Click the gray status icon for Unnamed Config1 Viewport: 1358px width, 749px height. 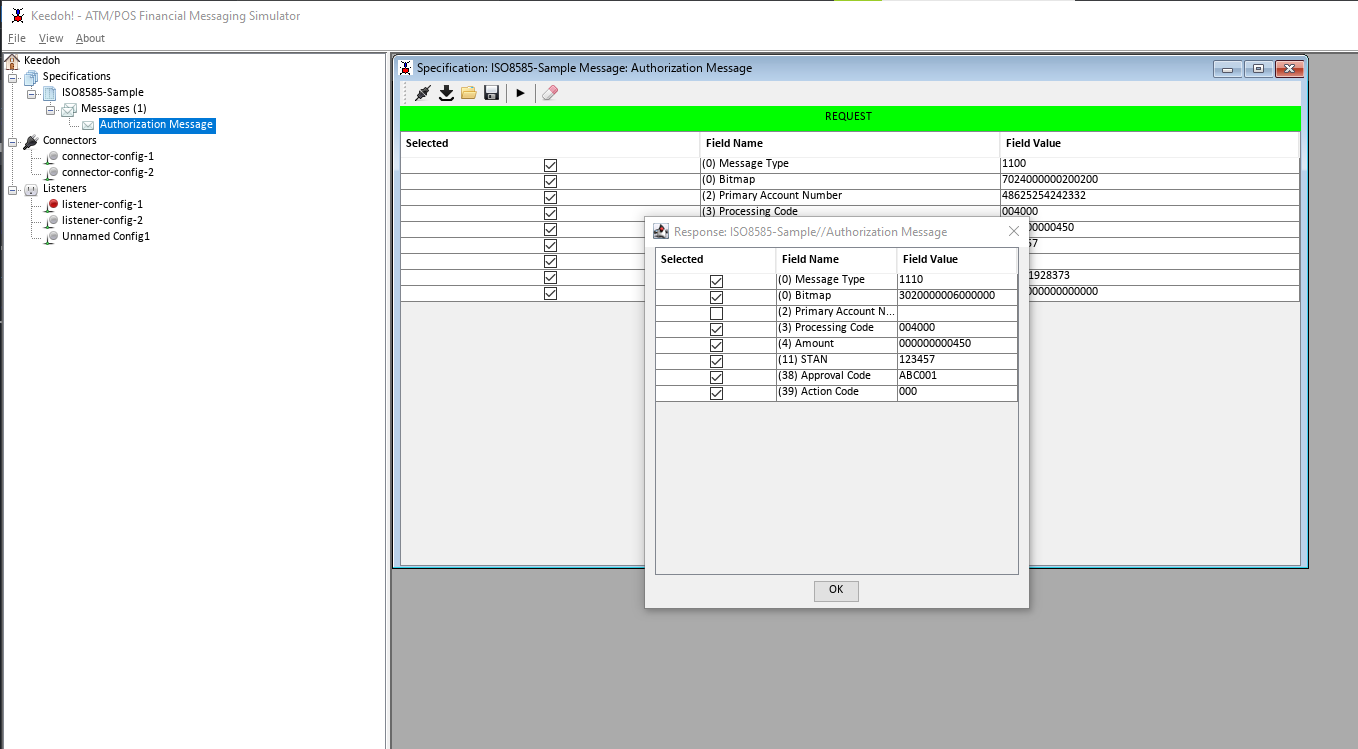tap(53, 236)
